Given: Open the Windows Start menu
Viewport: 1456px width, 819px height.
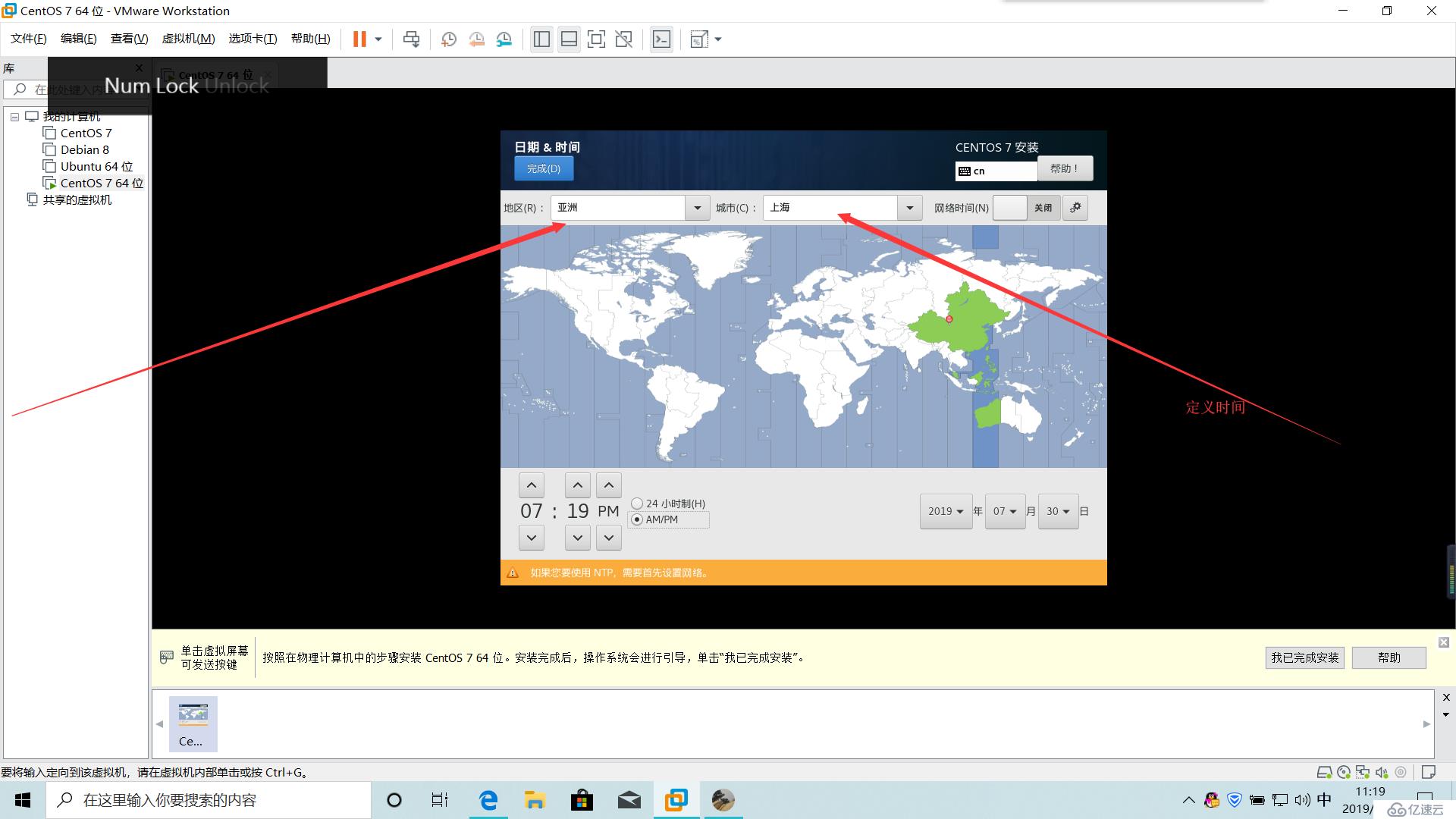Looking at the screenshot, I should click(23, 800).
